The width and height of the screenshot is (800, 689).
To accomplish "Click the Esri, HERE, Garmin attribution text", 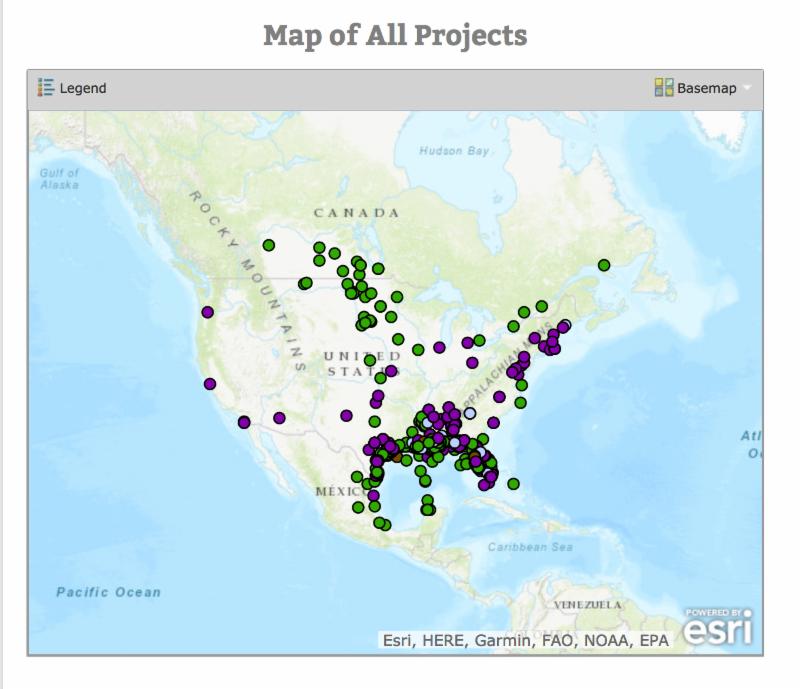I will pos(525,641).
